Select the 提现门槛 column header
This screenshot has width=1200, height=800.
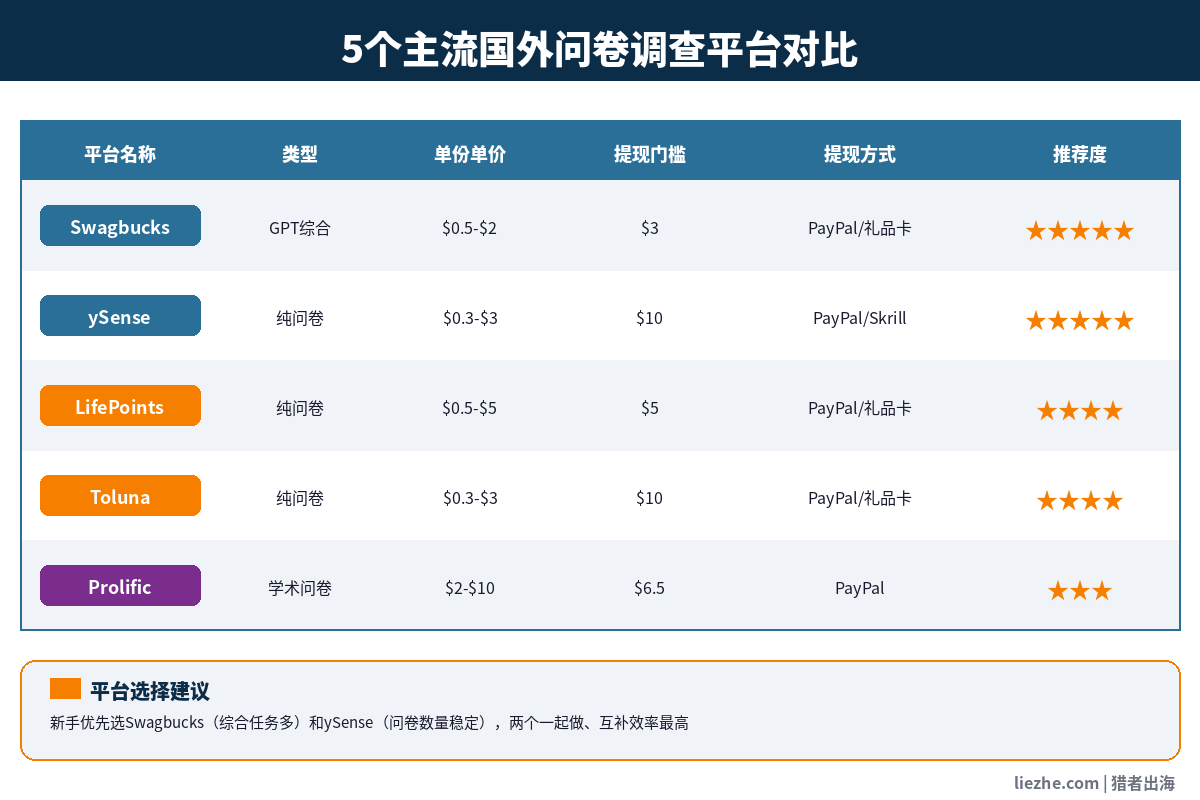[650, 154]
